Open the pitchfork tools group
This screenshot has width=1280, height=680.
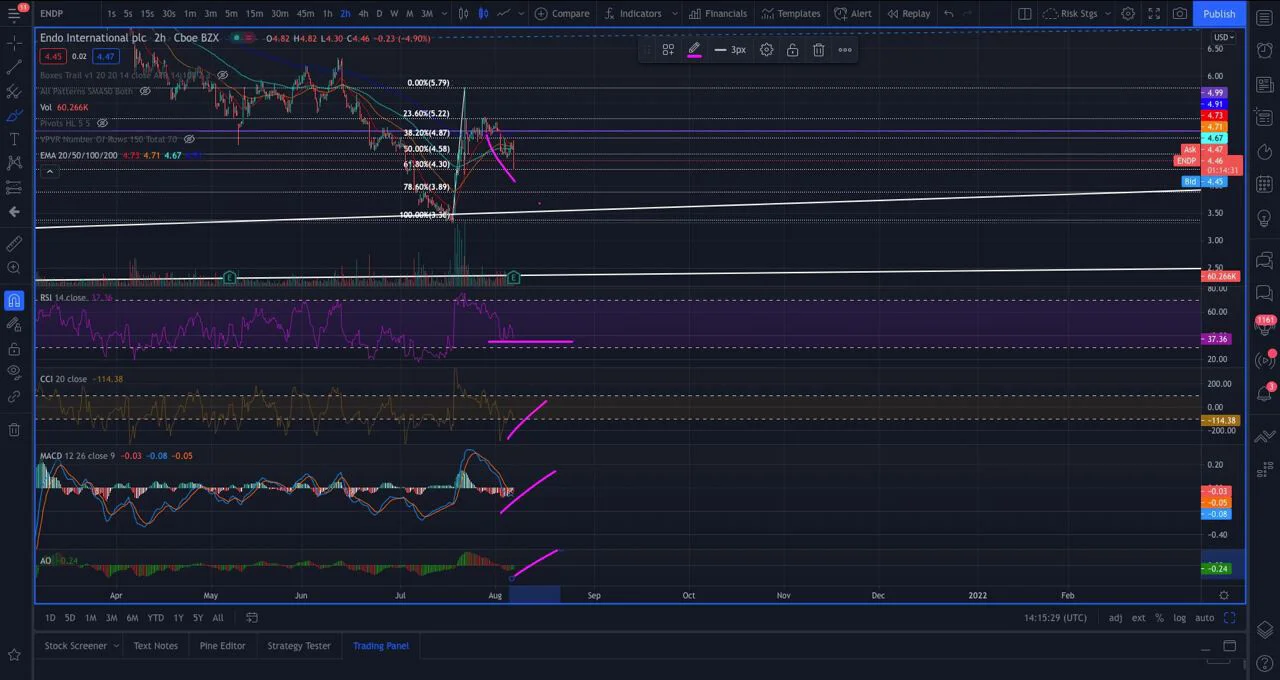pos(14,91)
